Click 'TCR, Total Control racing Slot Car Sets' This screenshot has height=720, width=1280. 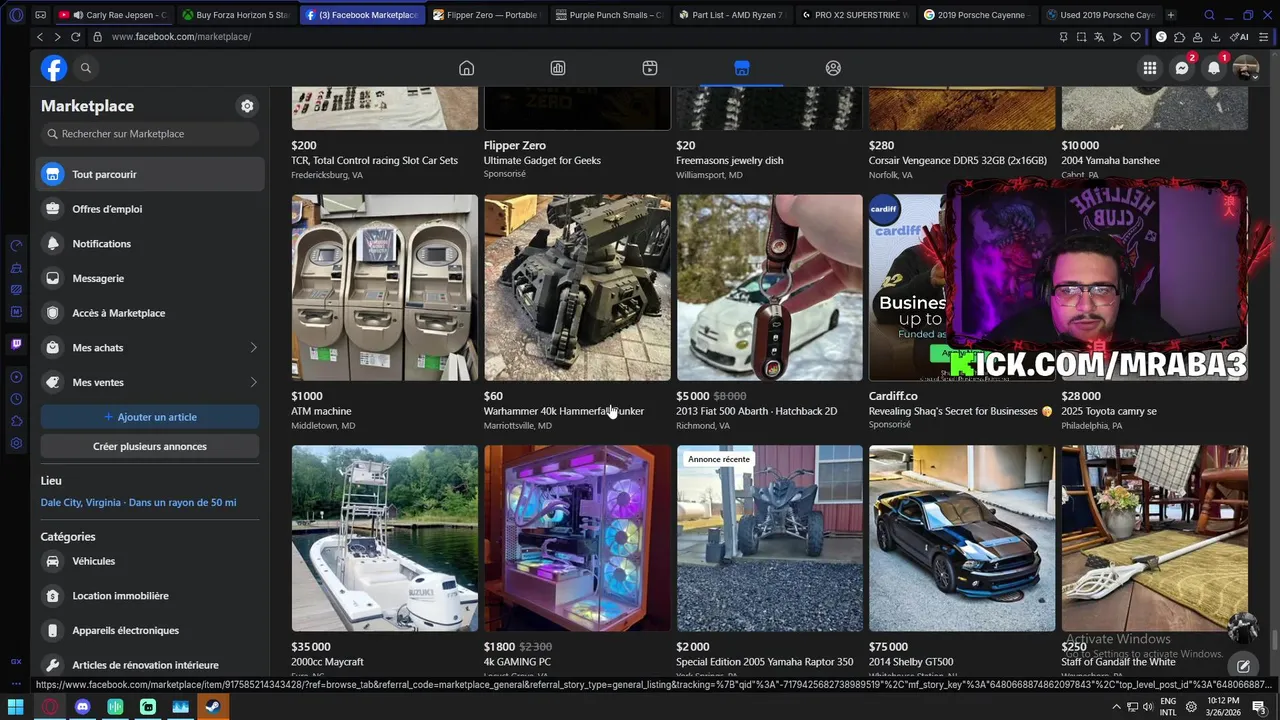click(x=375, y=160)
